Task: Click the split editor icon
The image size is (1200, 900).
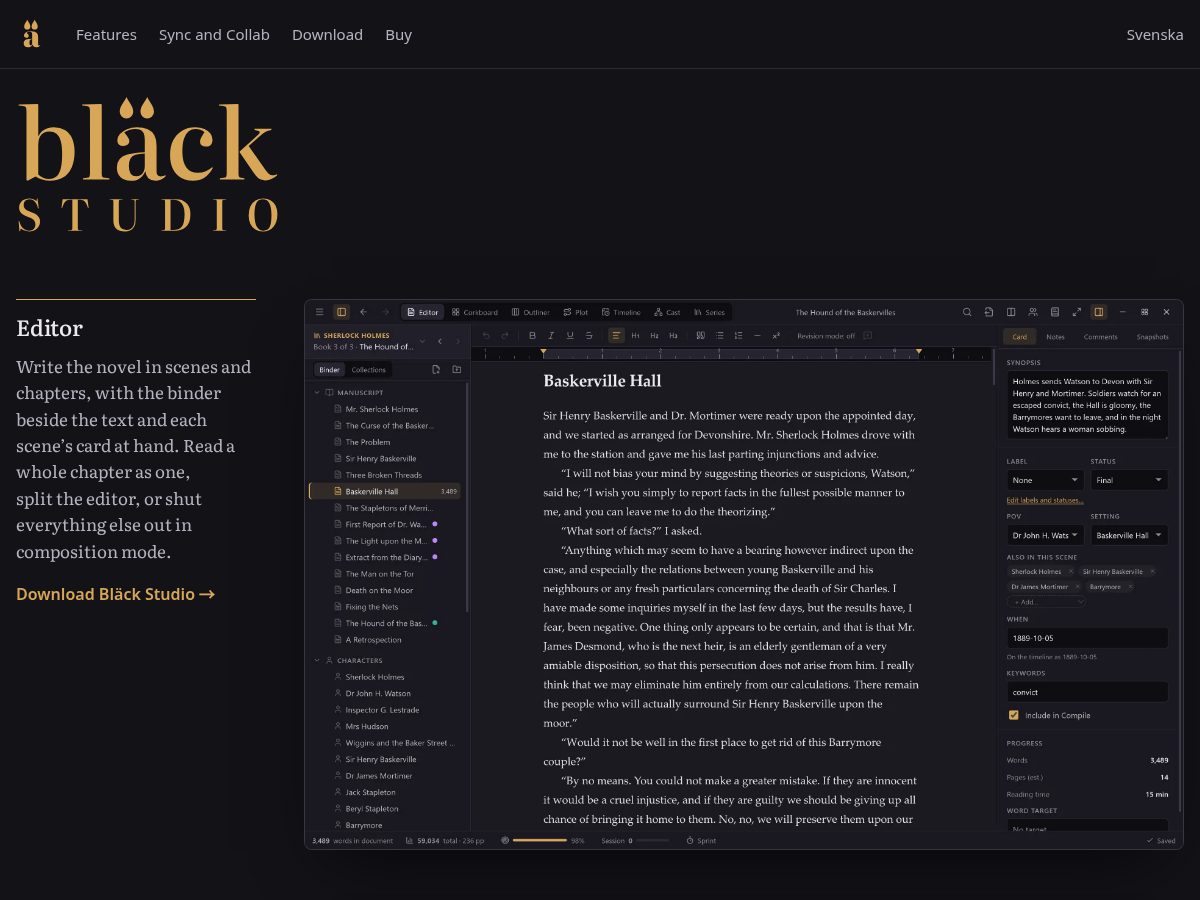Action: [1011, 312]
